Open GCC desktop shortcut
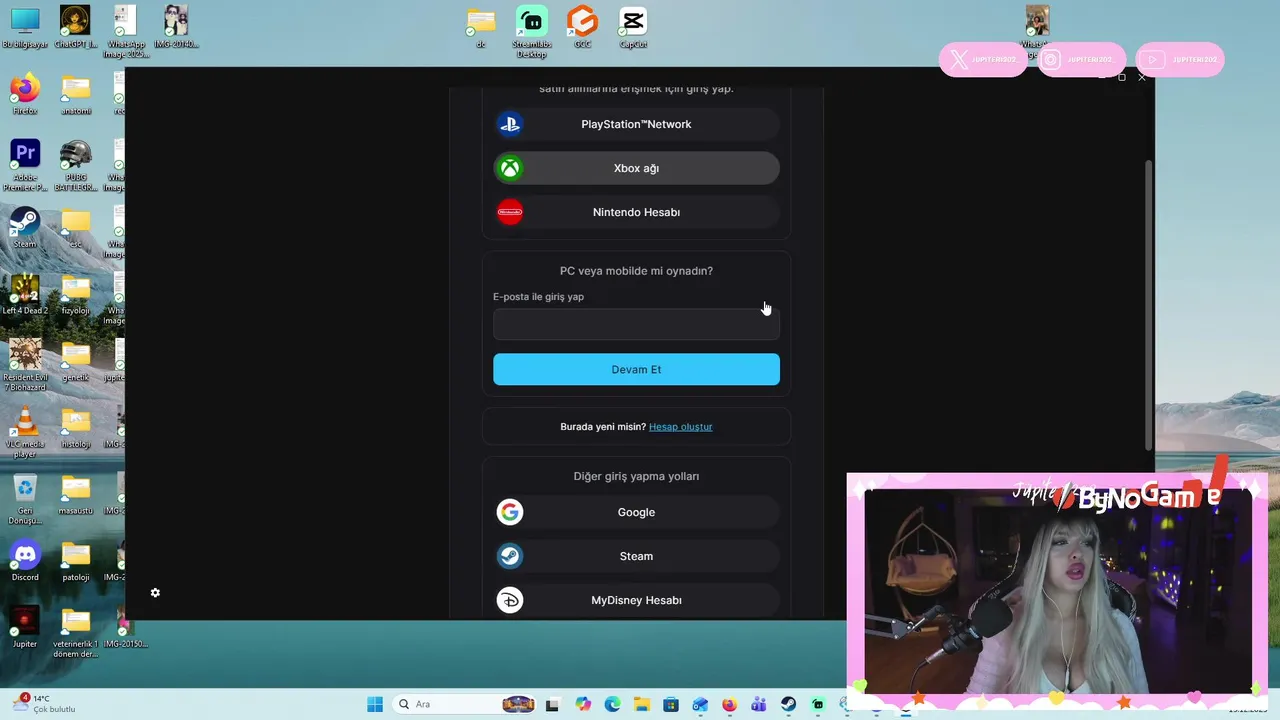 tap(582, 28)
